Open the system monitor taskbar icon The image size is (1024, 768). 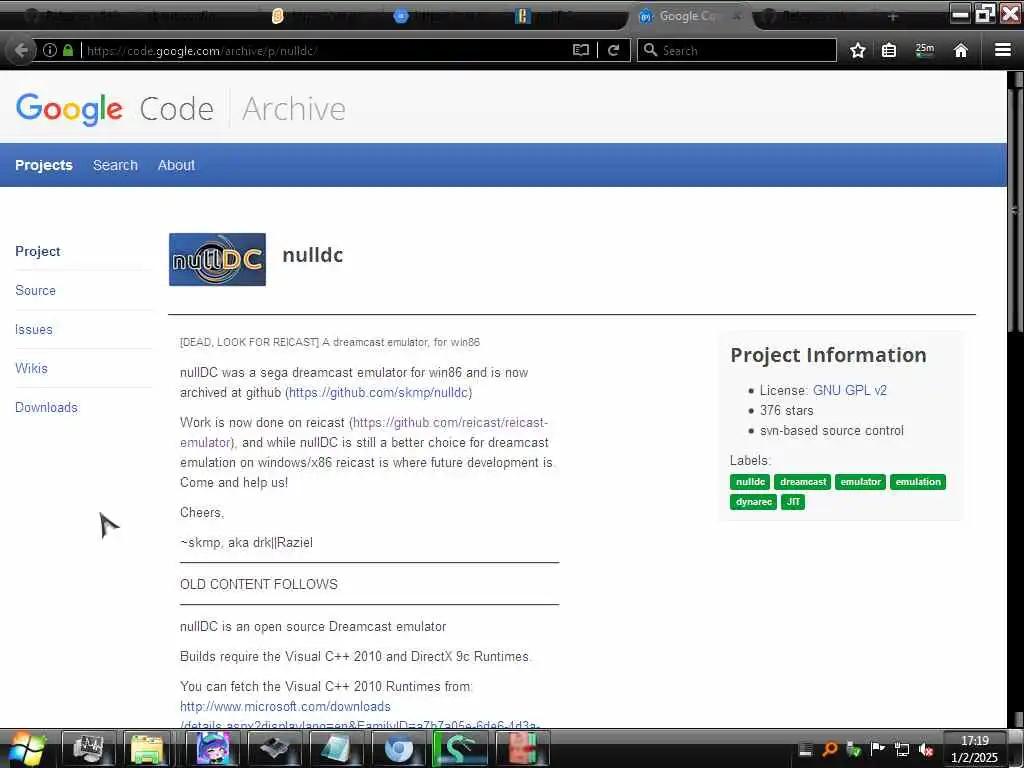point(88,749)
